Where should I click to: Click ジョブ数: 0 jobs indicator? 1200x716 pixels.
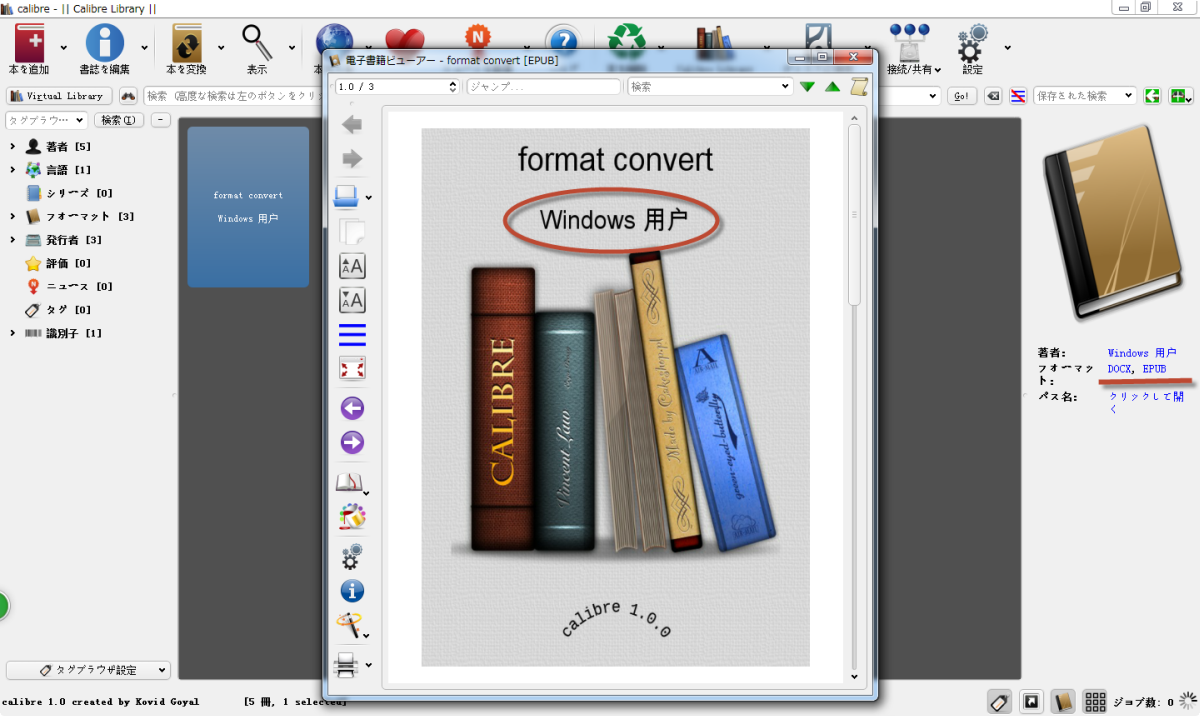tap(1143, 702)
